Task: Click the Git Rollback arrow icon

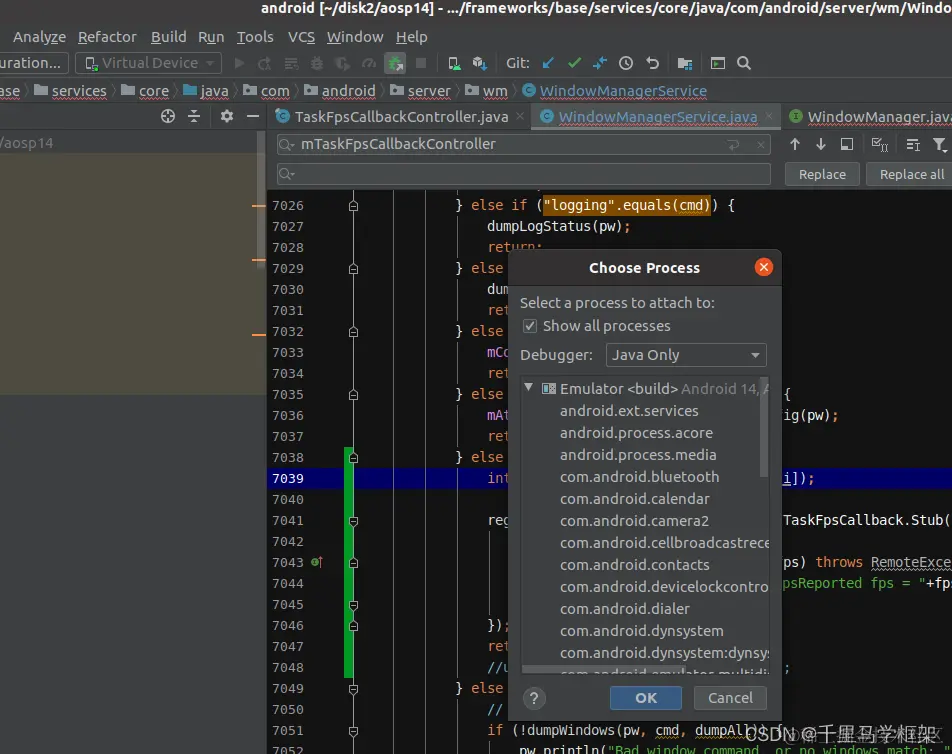Action: (x=653, y=63)
